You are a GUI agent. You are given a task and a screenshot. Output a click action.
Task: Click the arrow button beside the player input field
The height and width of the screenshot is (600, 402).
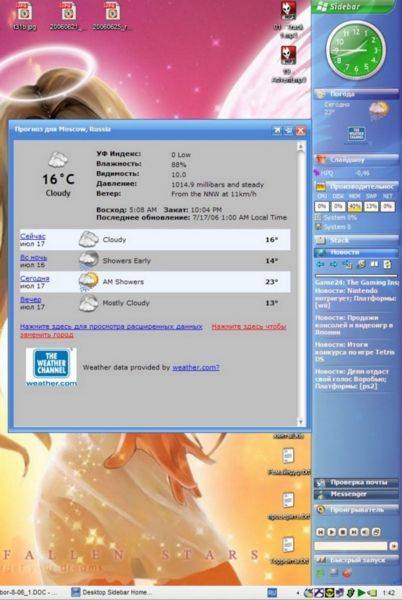pos(394,546)
